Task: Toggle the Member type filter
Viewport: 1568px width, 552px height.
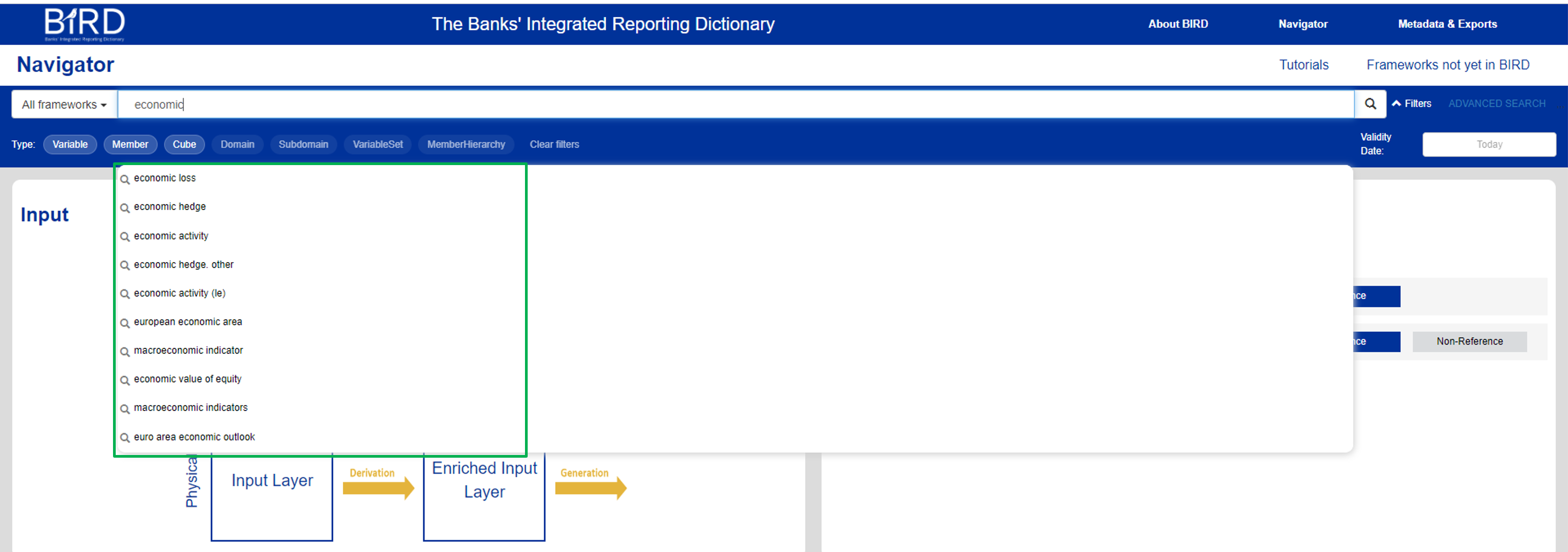Action: pos(130,144)
